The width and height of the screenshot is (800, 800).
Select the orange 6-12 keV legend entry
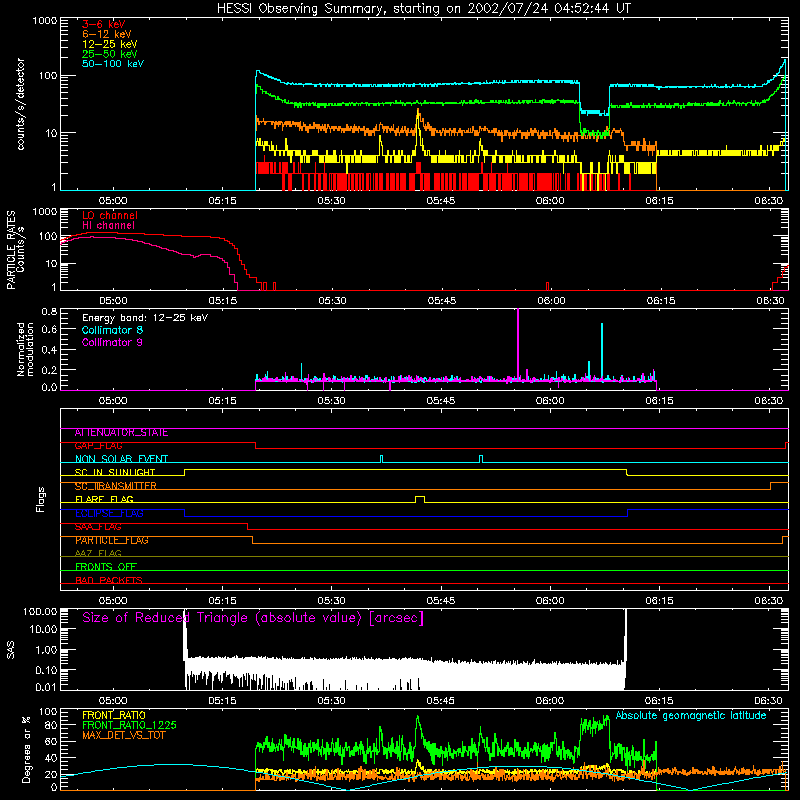pos(107,34)
